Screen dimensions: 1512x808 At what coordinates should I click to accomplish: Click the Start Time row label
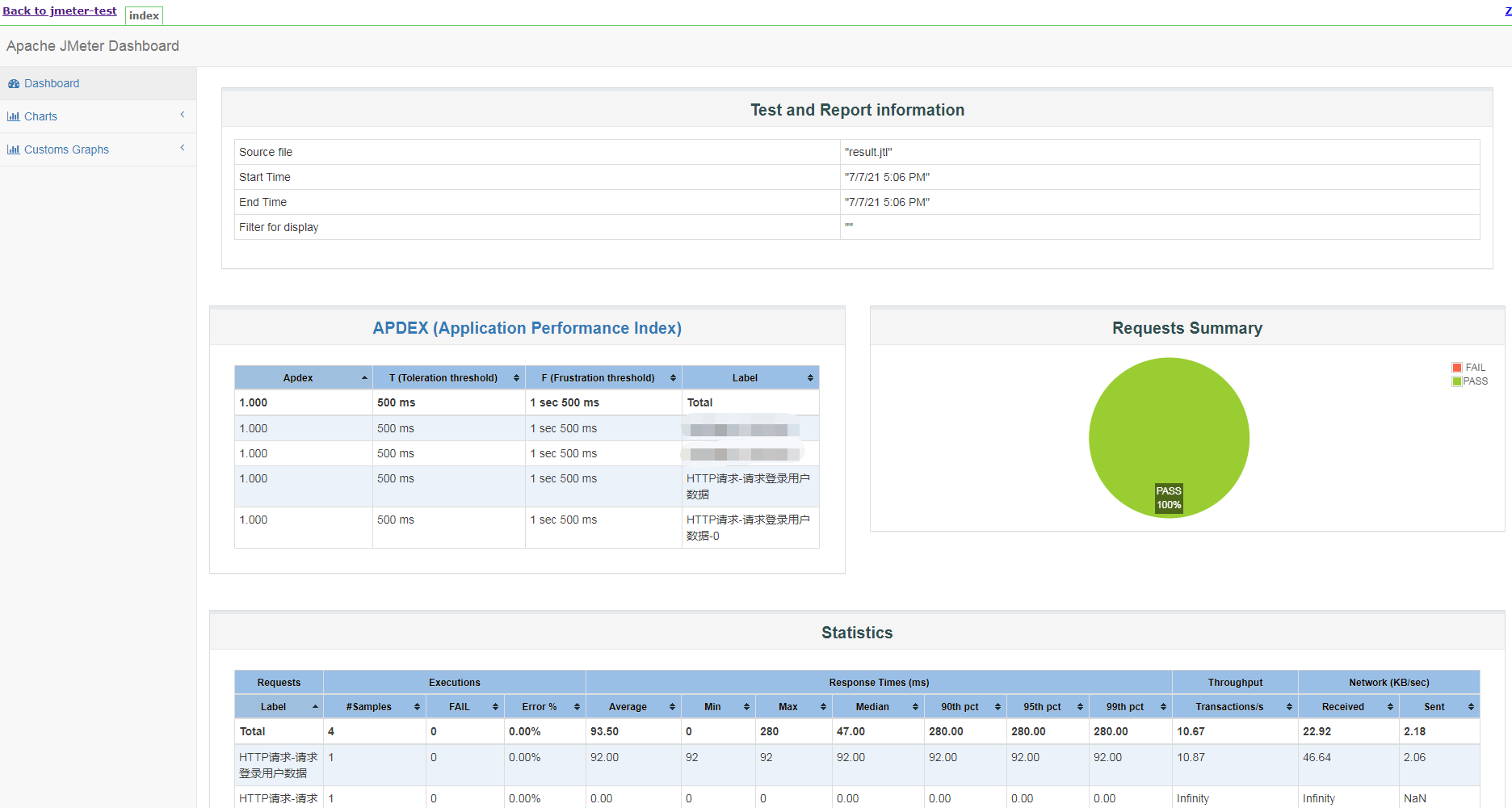pos(265,177)
